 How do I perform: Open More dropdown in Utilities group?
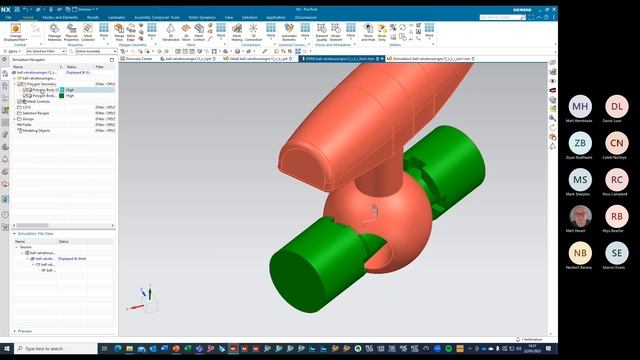pyautogui.click(x=429, y=31)
